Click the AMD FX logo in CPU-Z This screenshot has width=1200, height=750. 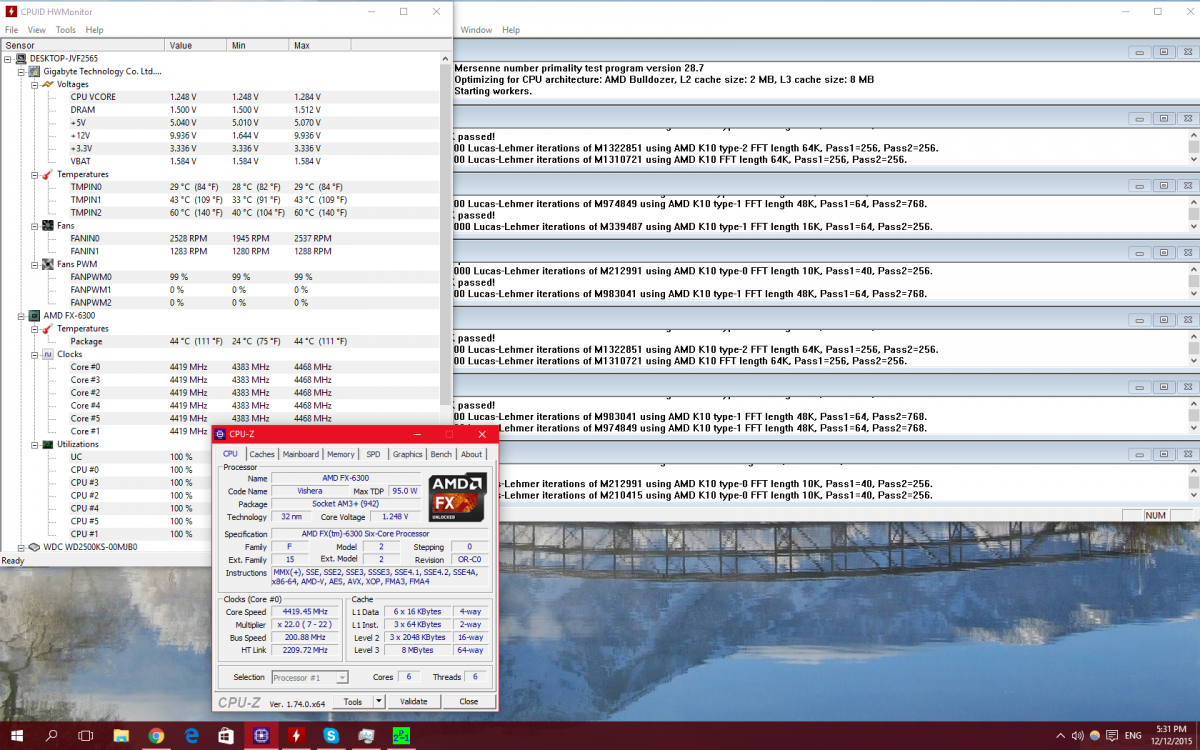(x=458, y=497)
